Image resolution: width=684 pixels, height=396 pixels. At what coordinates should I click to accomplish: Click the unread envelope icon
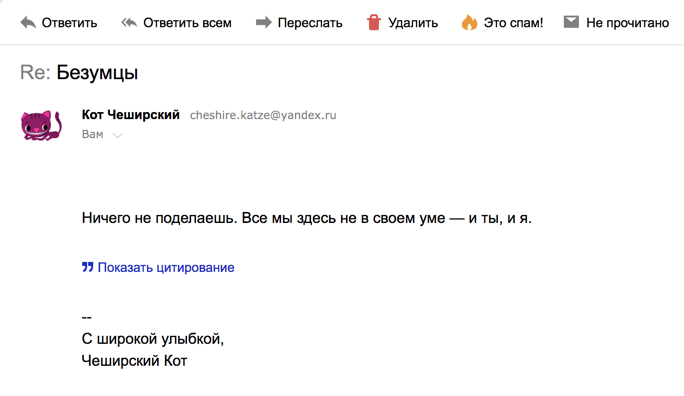point(571,22)
